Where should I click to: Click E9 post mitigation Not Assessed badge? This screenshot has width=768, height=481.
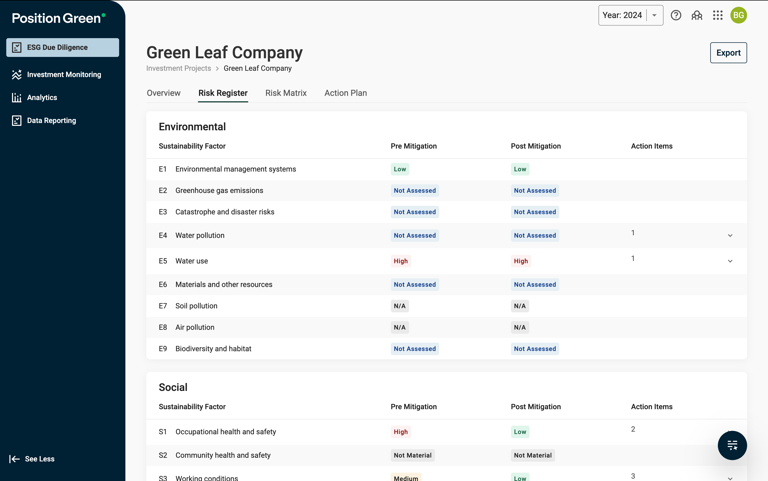[x=535, y=349]
